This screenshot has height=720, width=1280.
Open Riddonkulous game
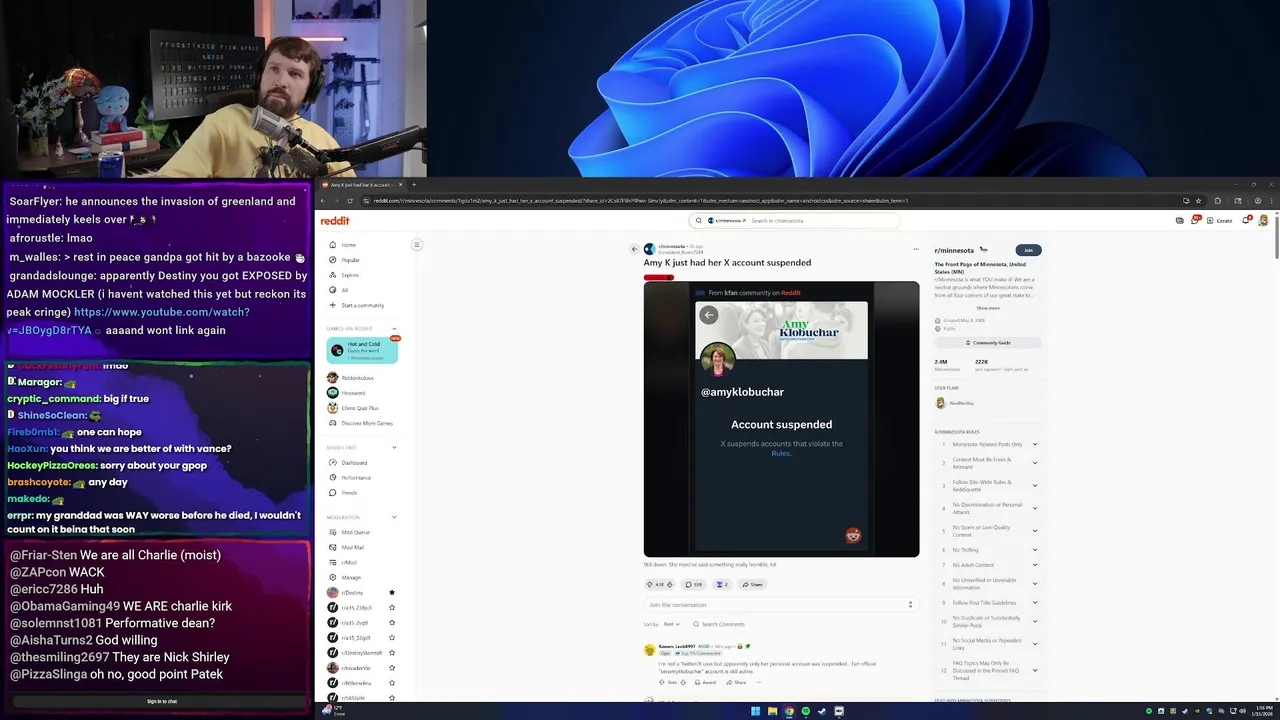tap(357, 378)
